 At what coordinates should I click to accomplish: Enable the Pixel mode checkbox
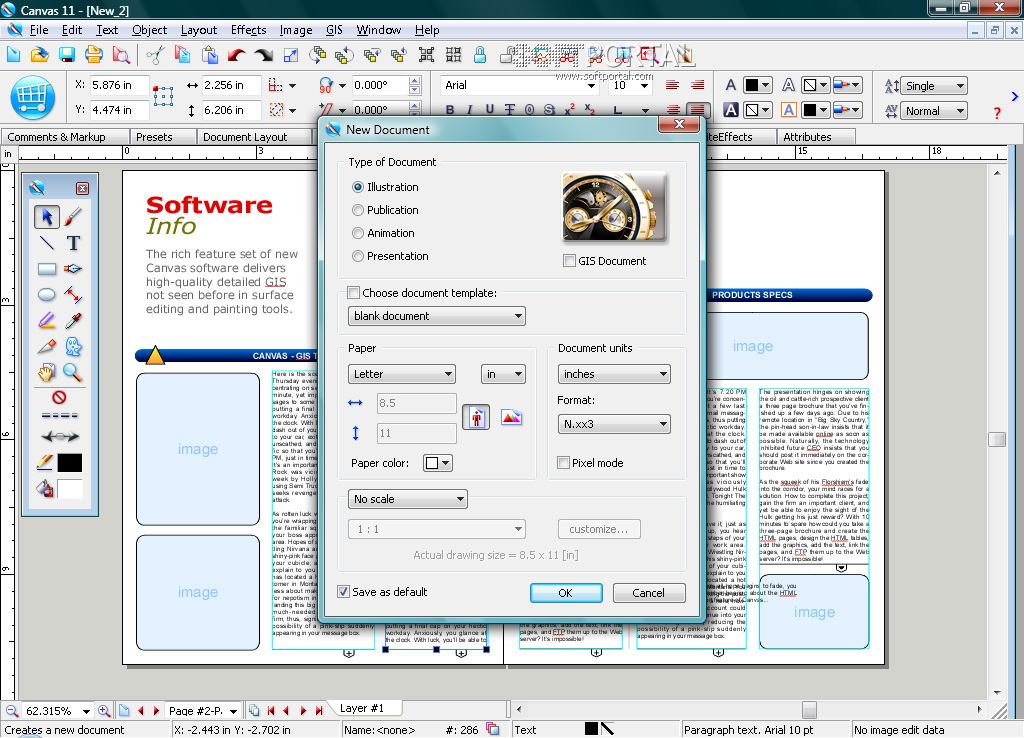tap(563, 462)
